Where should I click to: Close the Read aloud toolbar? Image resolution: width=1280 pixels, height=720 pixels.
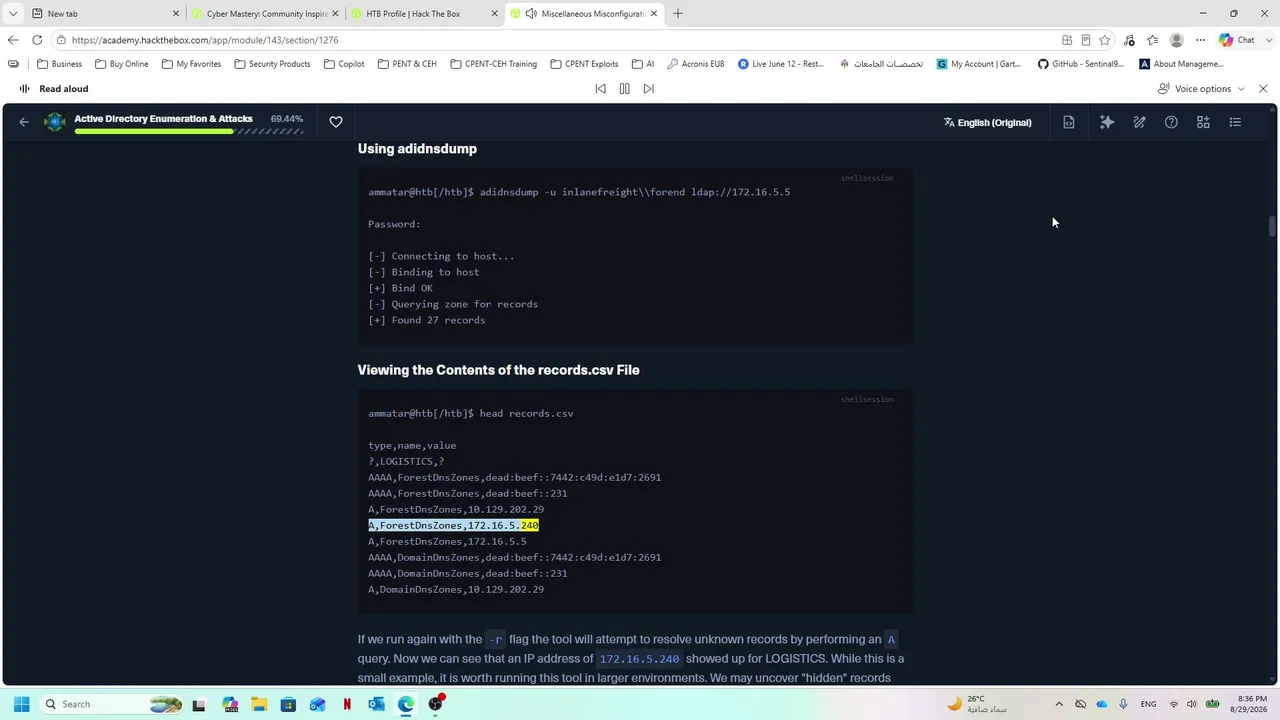(x=1263, y=89)
